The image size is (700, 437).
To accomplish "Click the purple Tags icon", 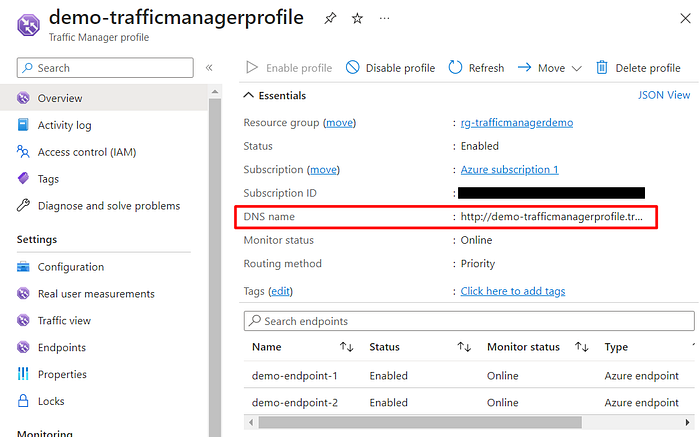I will point(23,178).
